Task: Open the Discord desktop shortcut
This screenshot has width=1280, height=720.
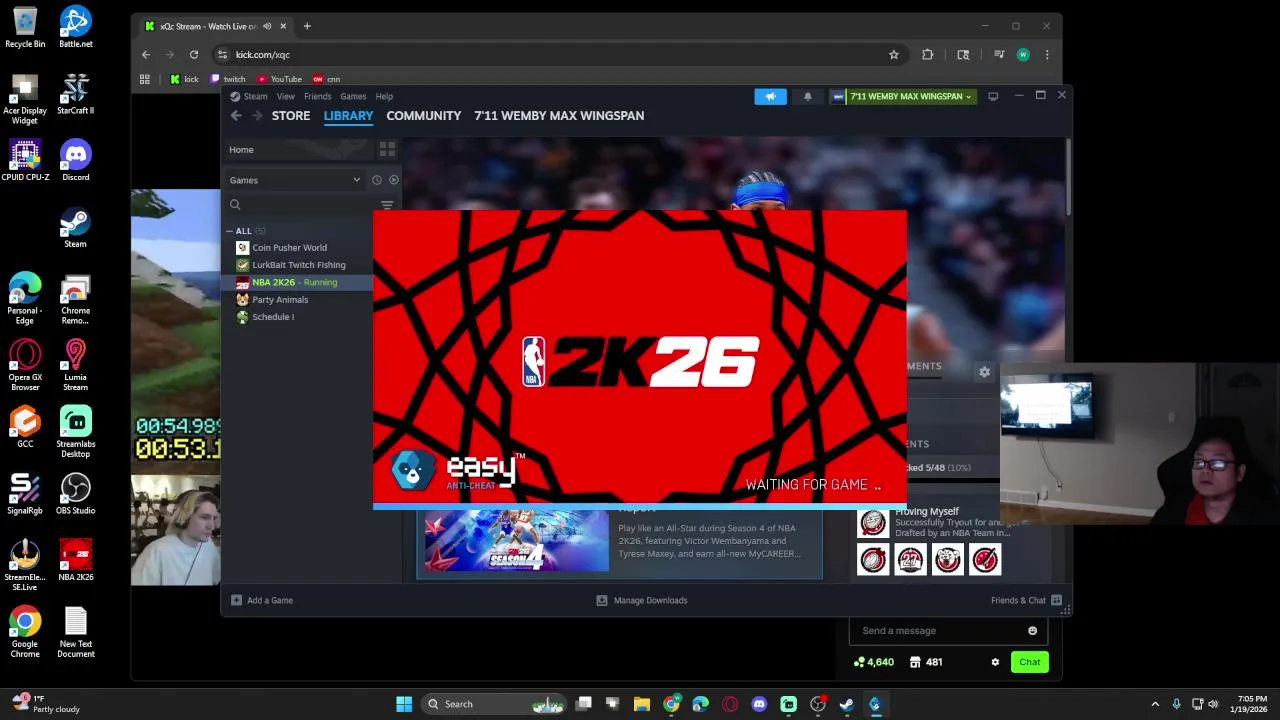Action: (x=75, y=161)
